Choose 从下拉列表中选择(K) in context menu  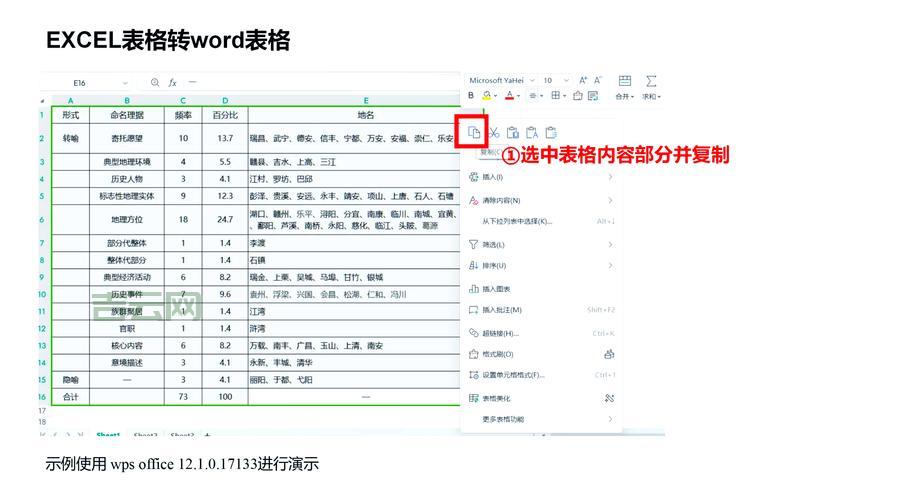point(541,221)
